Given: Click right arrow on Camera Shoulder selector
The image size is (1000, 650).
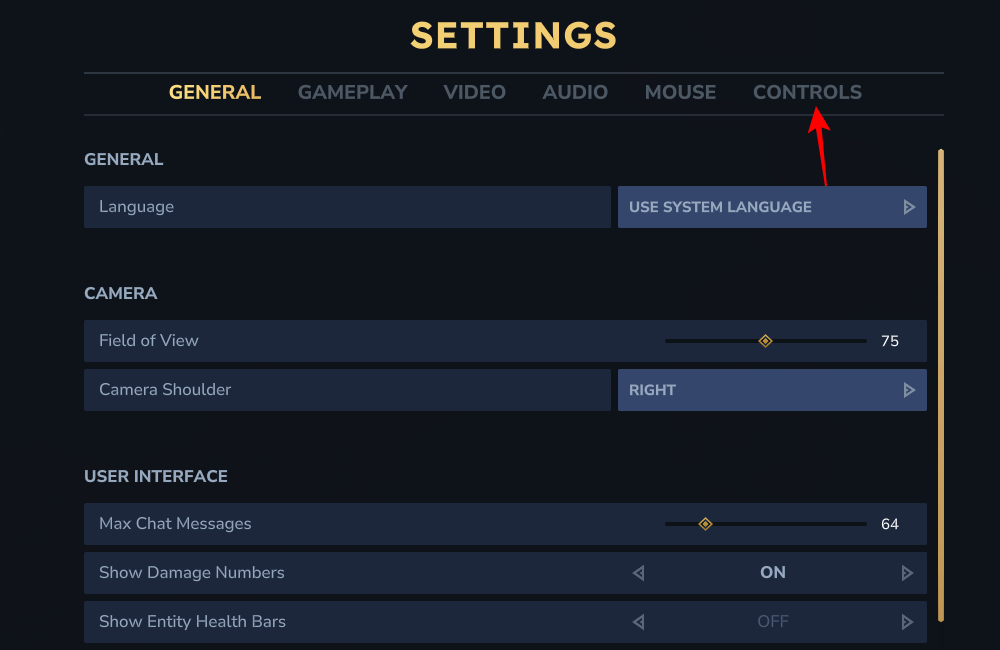Looking at the screenshot, I should [x=909, y=390].
